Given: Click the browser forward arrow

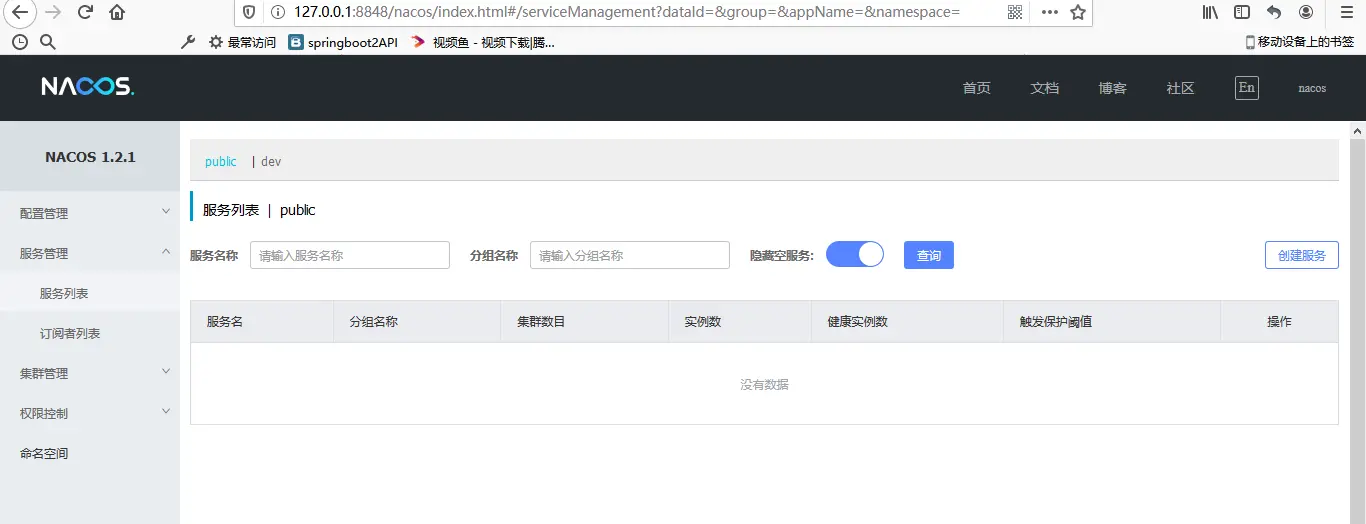Looking at the screenshot, I should click(x=53, y=12).
